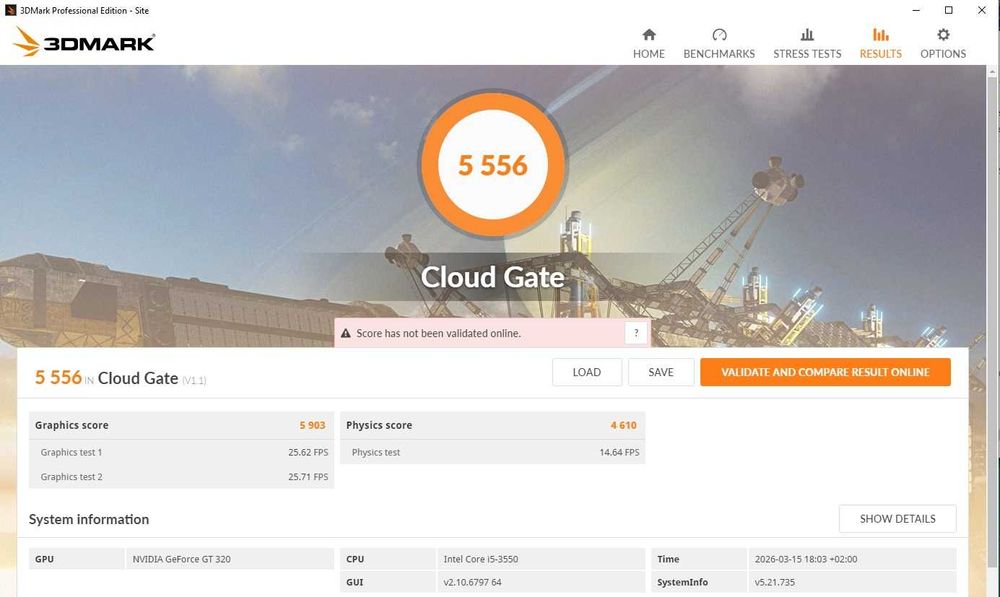Click the Physics test row label
This screenshot has width=1000, height=597.
click(x=376, y=452)
